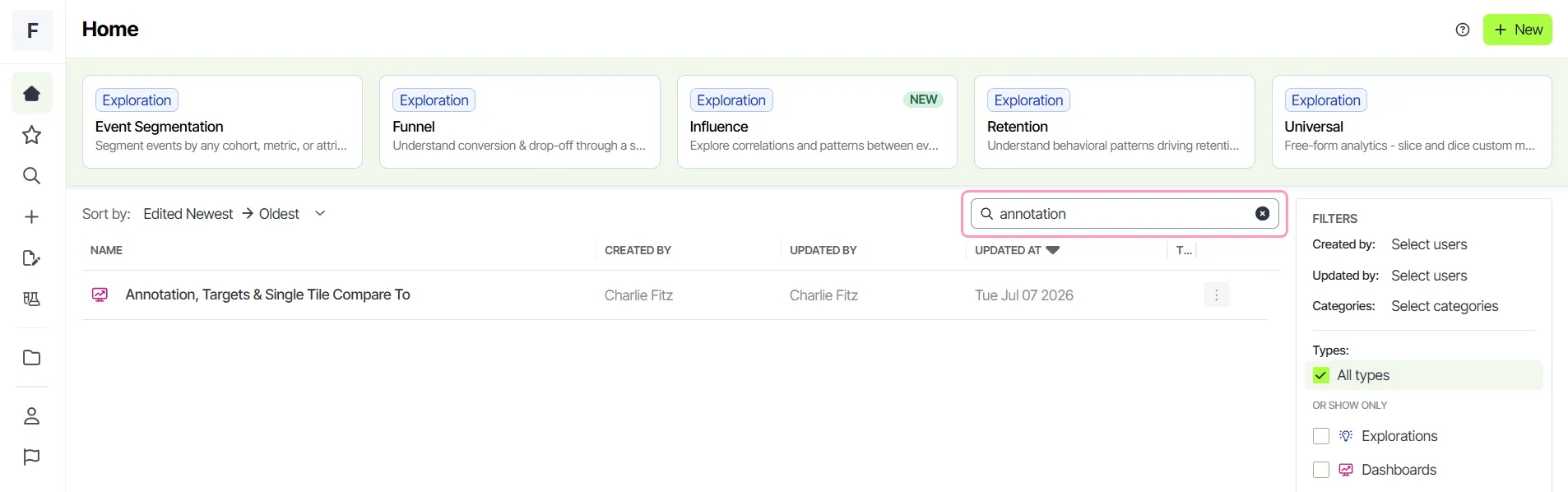Open Created by Select users dropdown

(1429, 244)
